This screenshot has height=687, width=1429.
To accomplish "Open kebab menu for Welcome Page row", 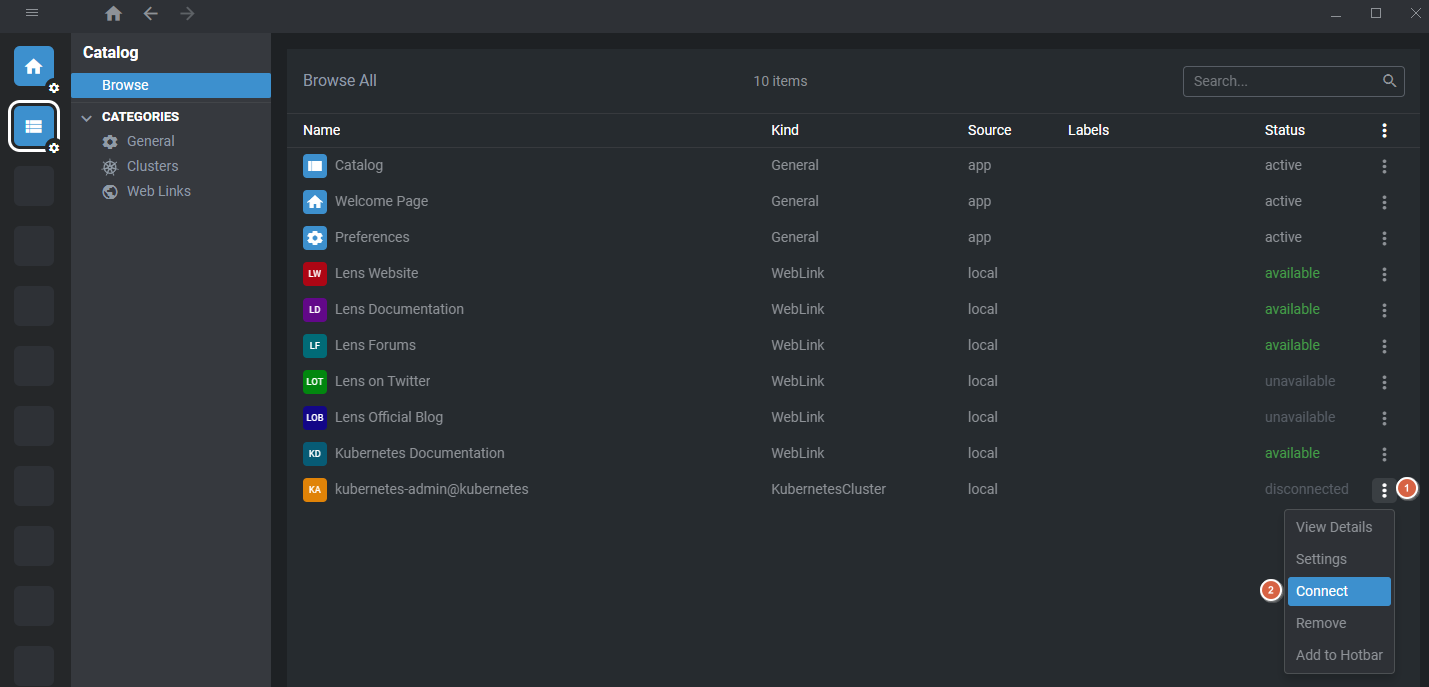I will pos(1384,202).
